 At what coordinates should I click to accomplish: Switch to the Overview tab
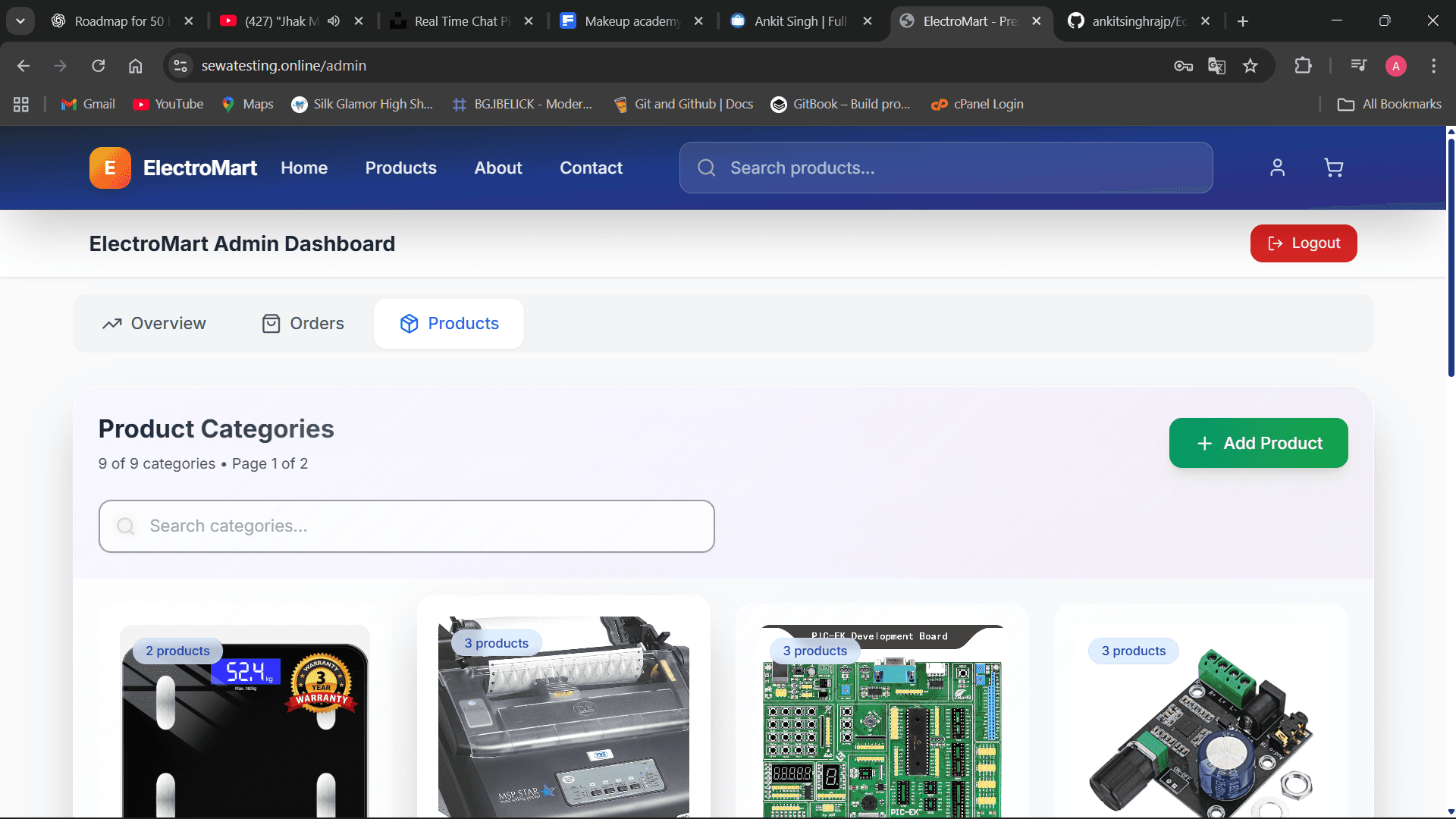[154, 324]
